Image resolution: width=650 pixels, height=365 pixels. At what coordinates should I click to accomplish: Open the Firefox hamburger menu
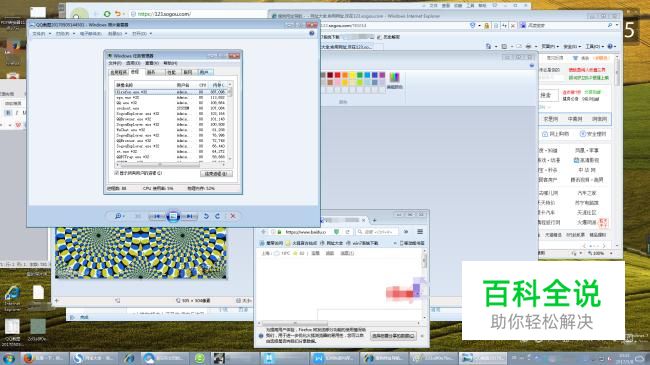(x=420, y=232)
